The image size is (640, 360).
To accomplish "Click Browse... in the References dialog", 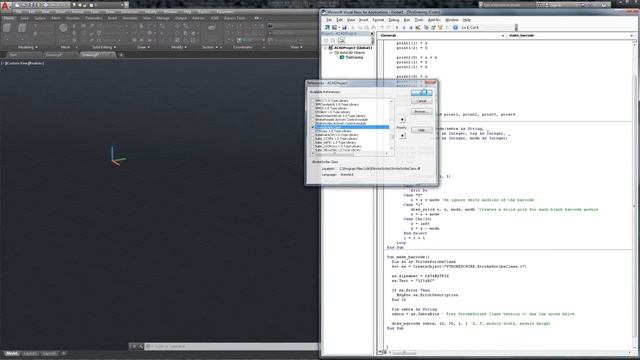I will (x=421, y=111).
